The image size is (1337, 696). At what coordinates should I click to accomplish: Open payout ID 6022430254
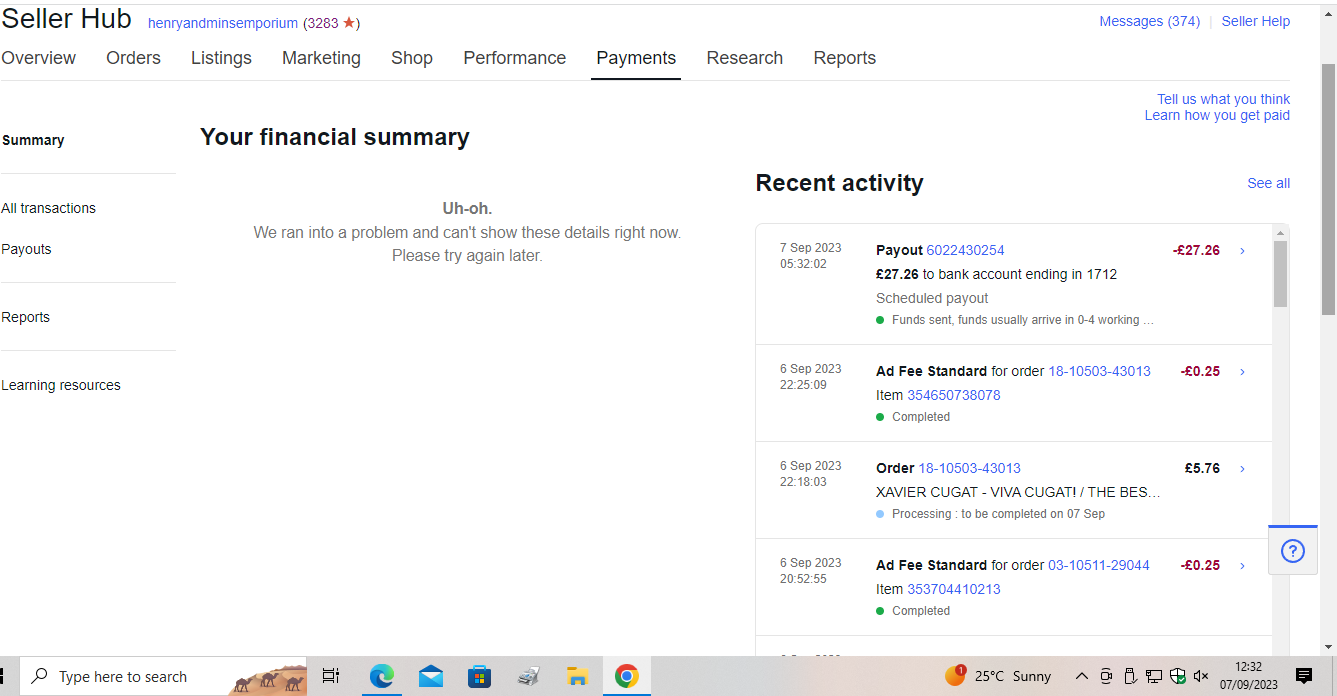(x=965, y=250)
